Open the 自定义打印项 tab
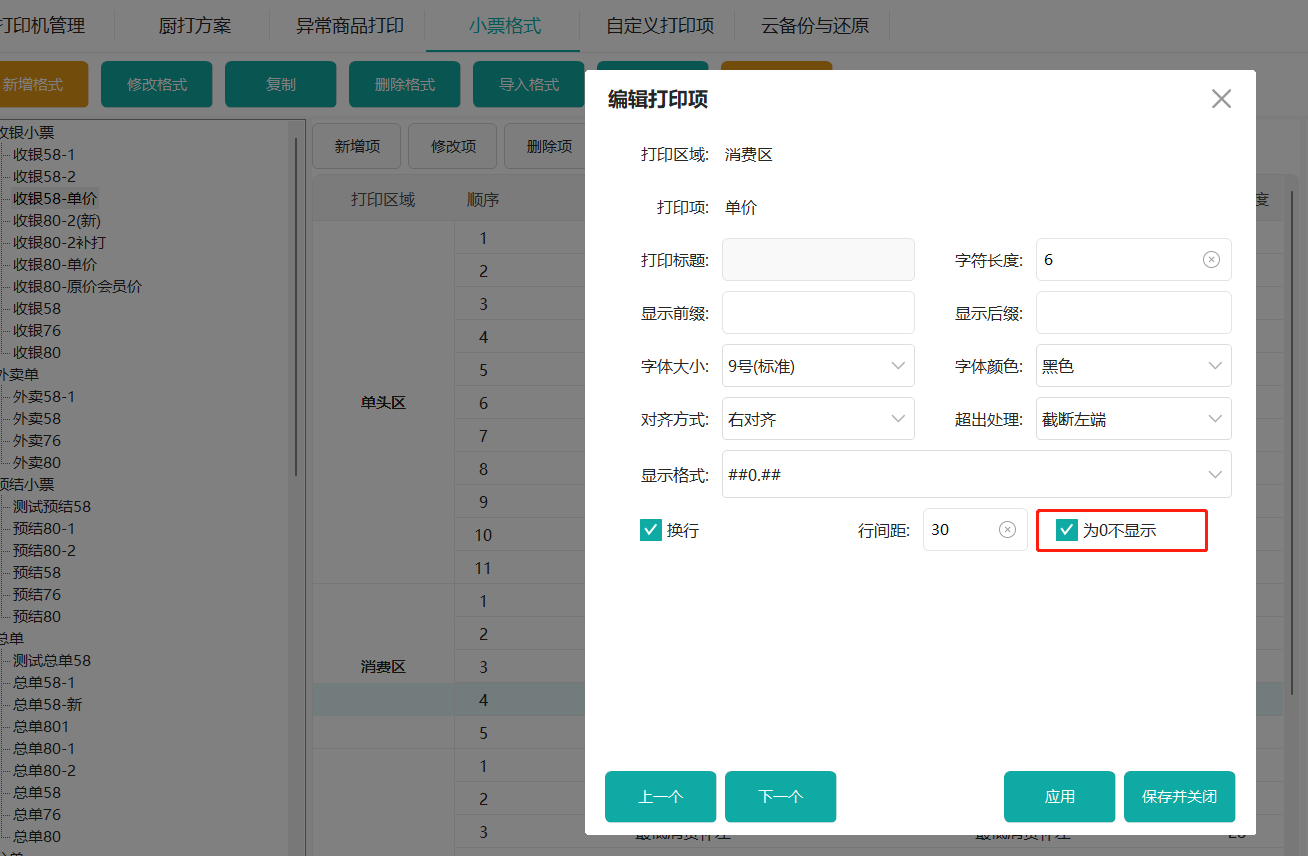The width and height of the screenshot is (1308, 856). point(660,26)
